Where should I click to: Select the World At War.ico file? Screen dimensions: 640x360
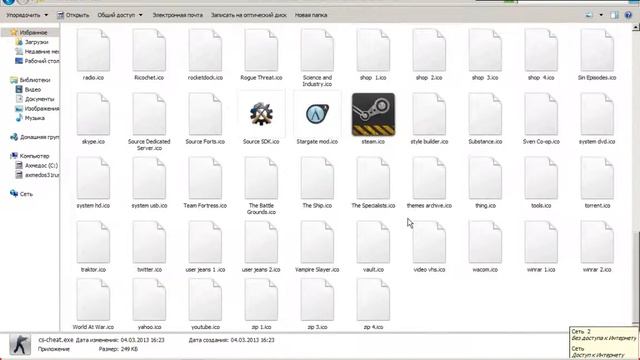(93, 304)
